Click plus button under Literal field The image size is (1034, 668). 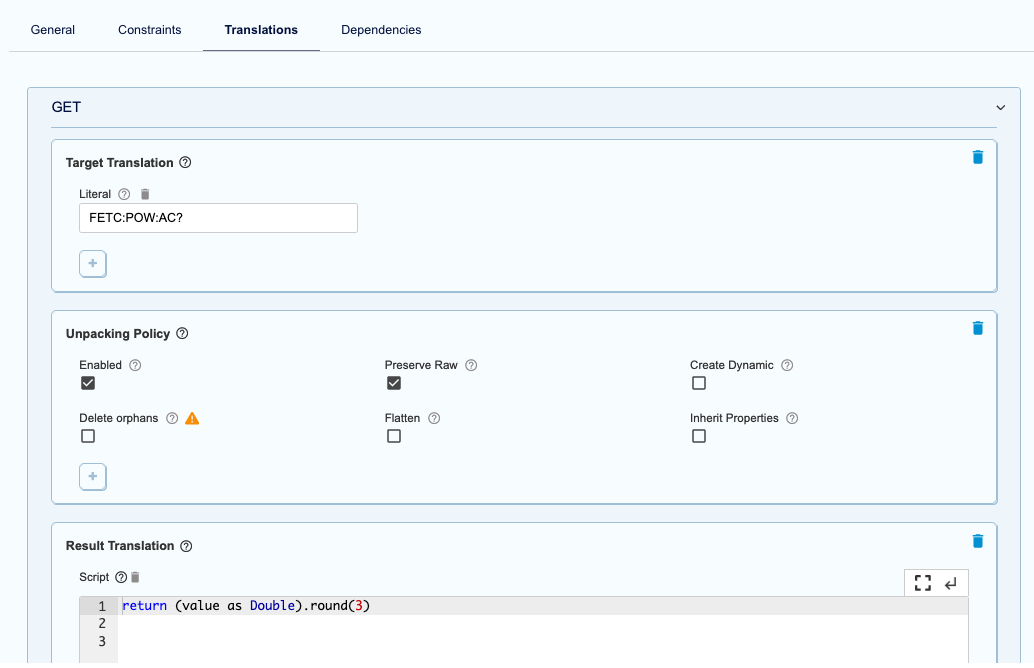93,263
